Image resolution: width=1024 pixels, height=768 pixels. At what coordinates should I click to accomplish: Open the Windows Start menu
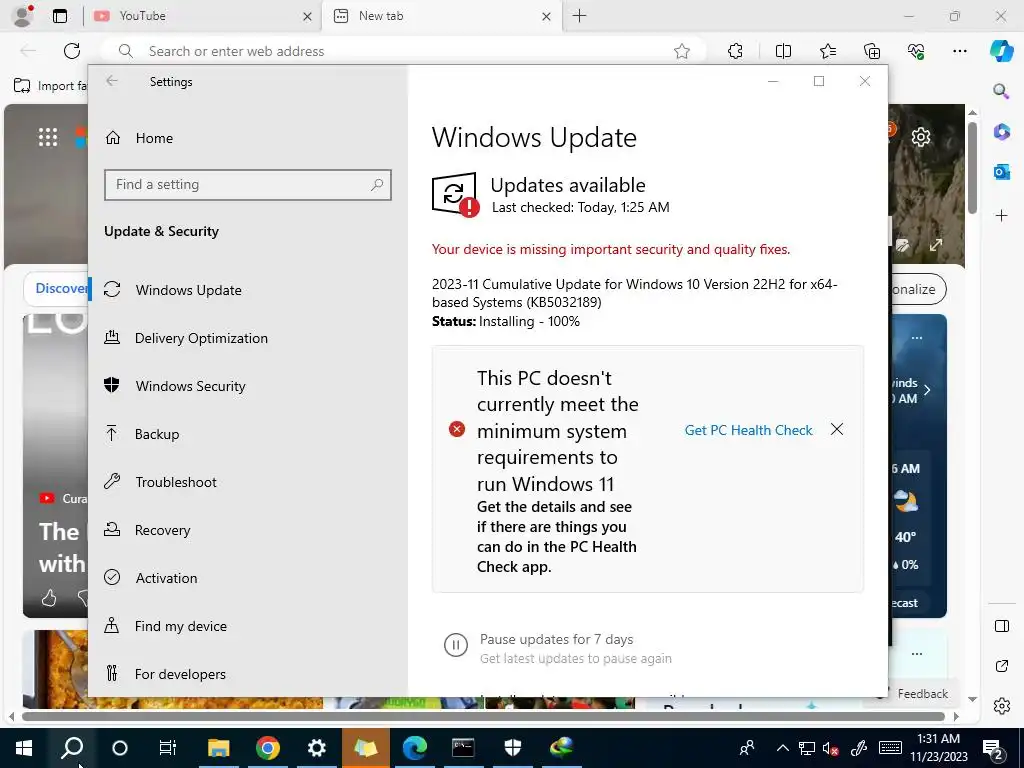click(24, 748)
